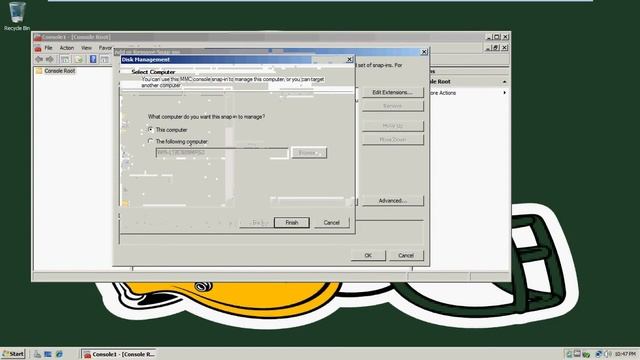Launch Internet Explorer from quick launch
Viewport: 640px width, 360px height.
pyautogui.click(x=59, y=354)
